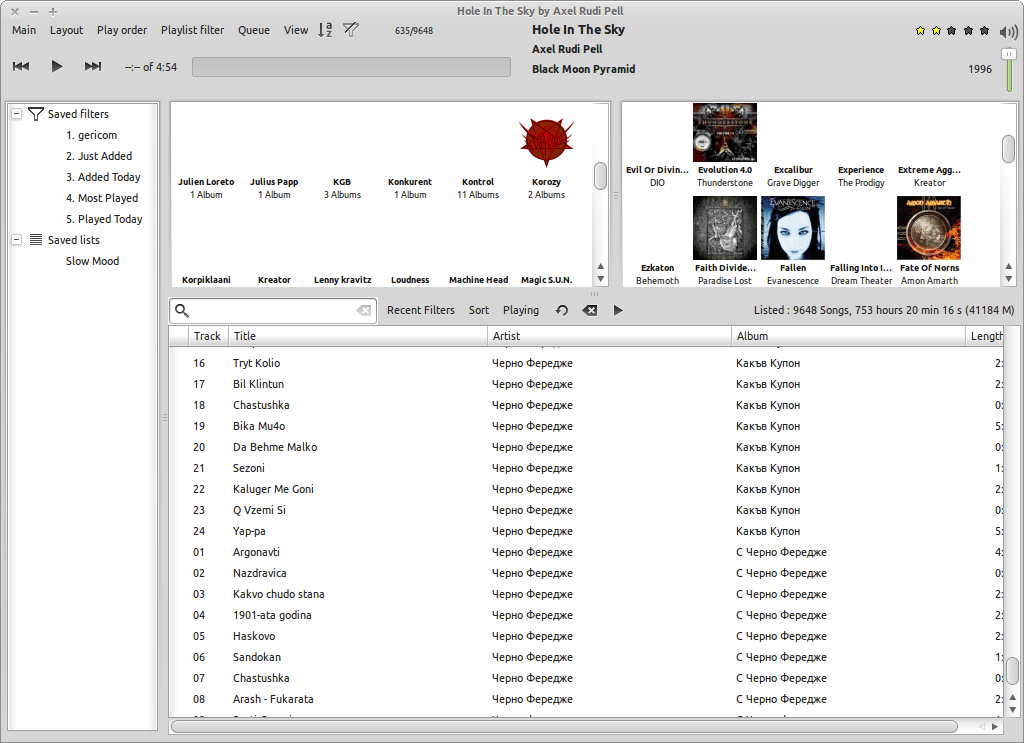Viewport: 1024px width, 743px height.
Task: Click the Playing button
Action: 521,310
